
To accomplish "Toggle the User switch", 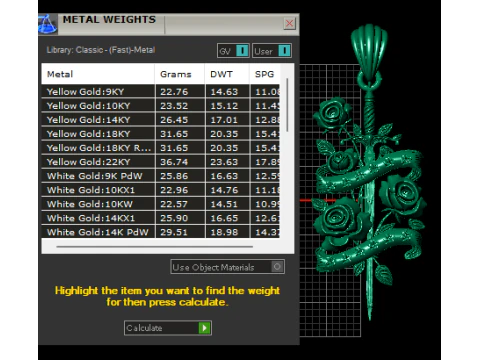I will tap(272, 51).
